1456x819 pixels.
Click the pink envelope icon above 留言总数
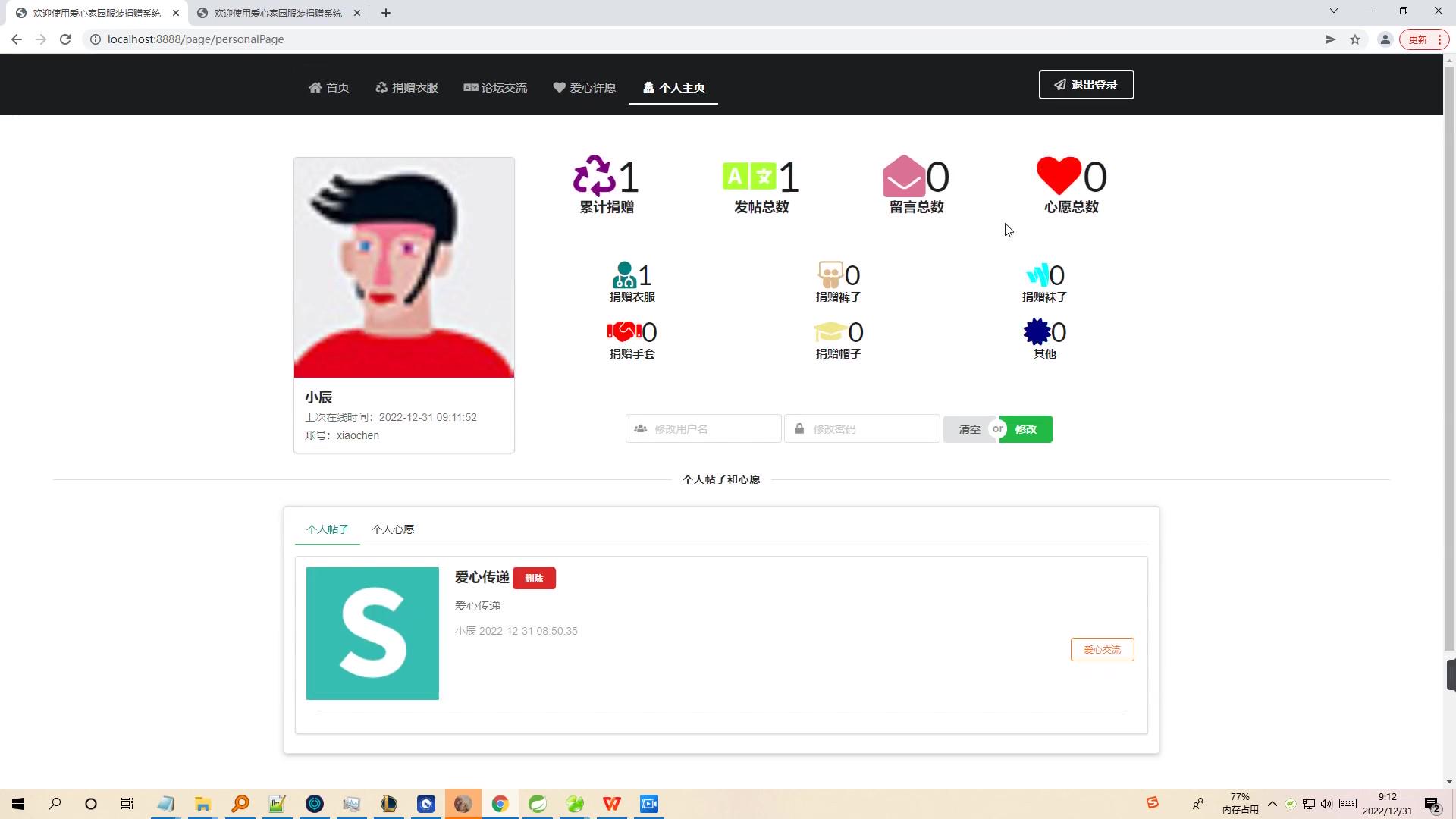(x=903, y=176)
